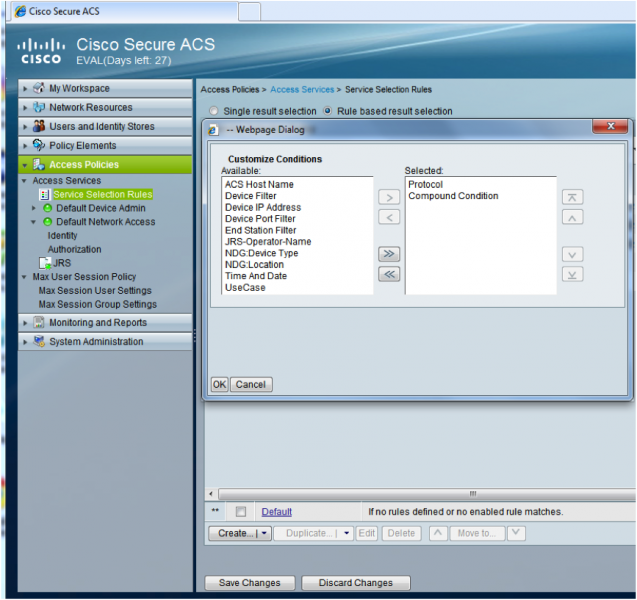Collapse the Max User Session Policy node
637x600 pixels.
pos(24,277)
